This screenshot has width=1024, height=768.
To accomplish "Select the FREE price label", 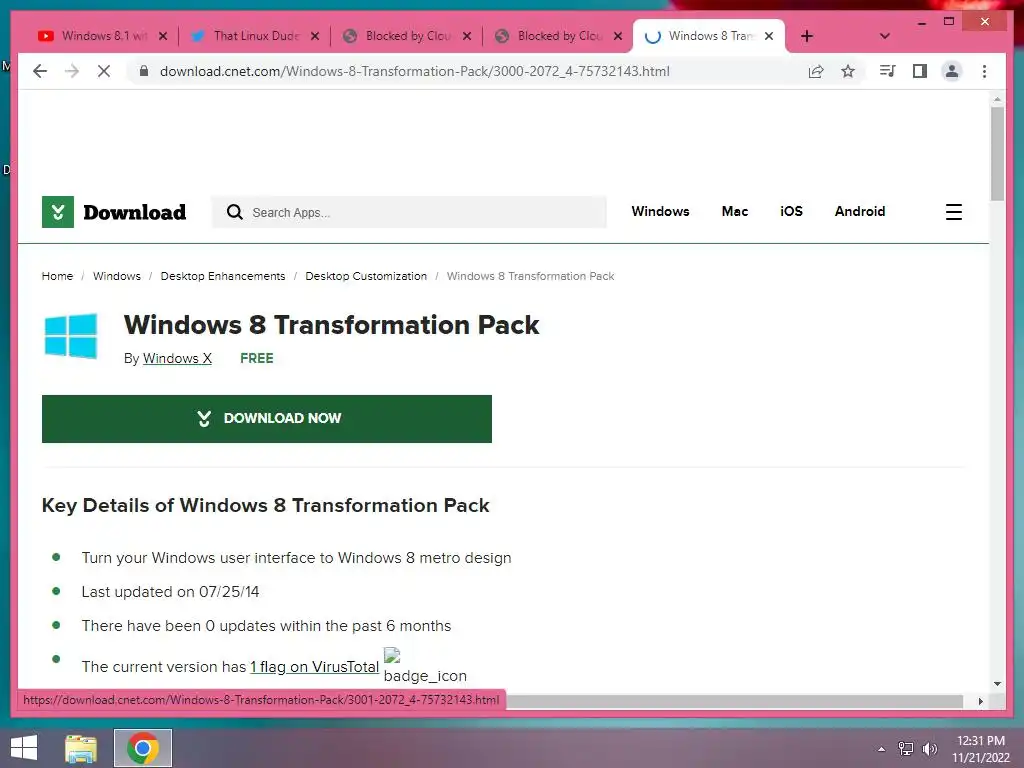I will 257,359.
